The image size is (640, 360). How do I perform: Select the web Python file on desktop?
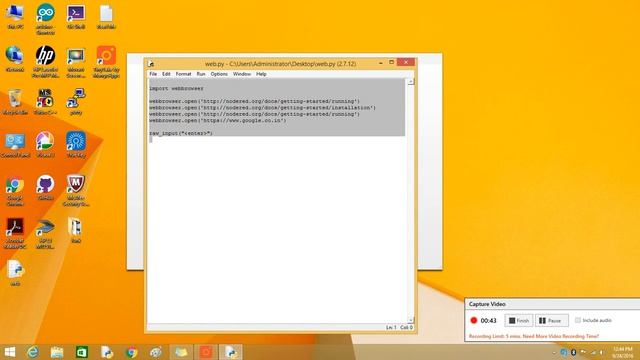tap(15, 273)
